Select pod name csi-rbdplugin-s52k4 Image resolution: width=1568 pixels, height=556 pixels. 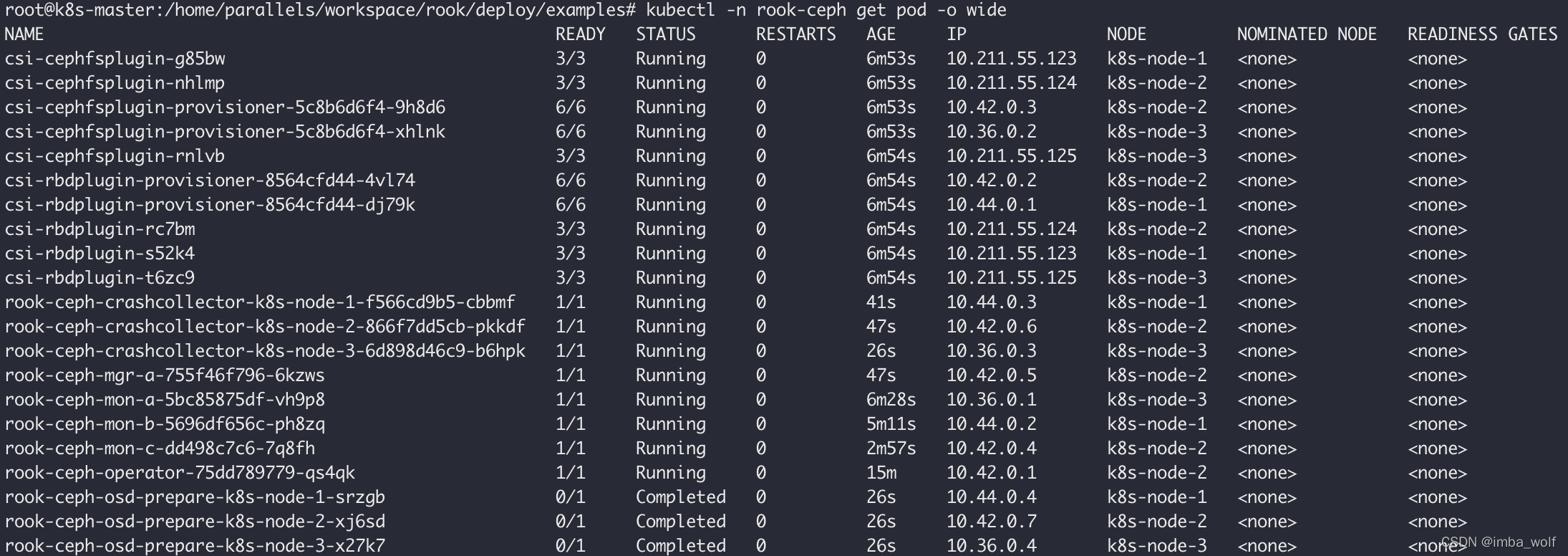click(100, 254)
